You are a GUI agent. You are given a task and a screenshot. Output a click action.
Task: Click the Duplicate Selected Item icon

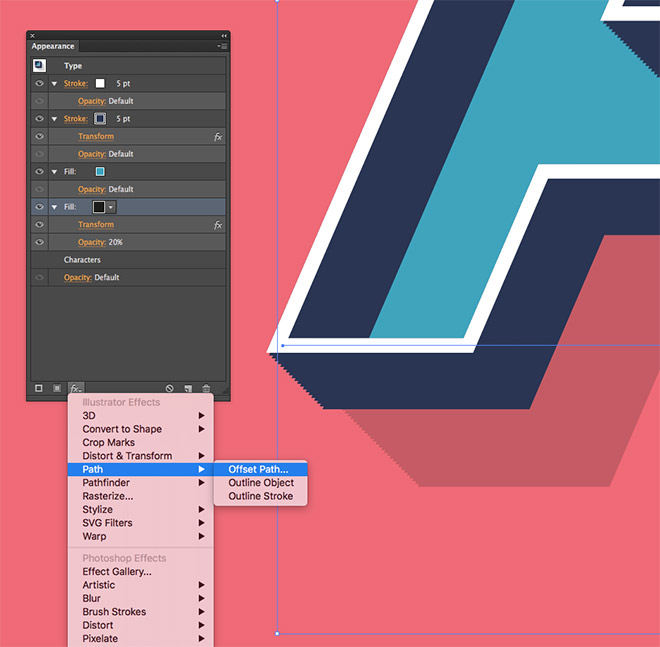point(188,388)
